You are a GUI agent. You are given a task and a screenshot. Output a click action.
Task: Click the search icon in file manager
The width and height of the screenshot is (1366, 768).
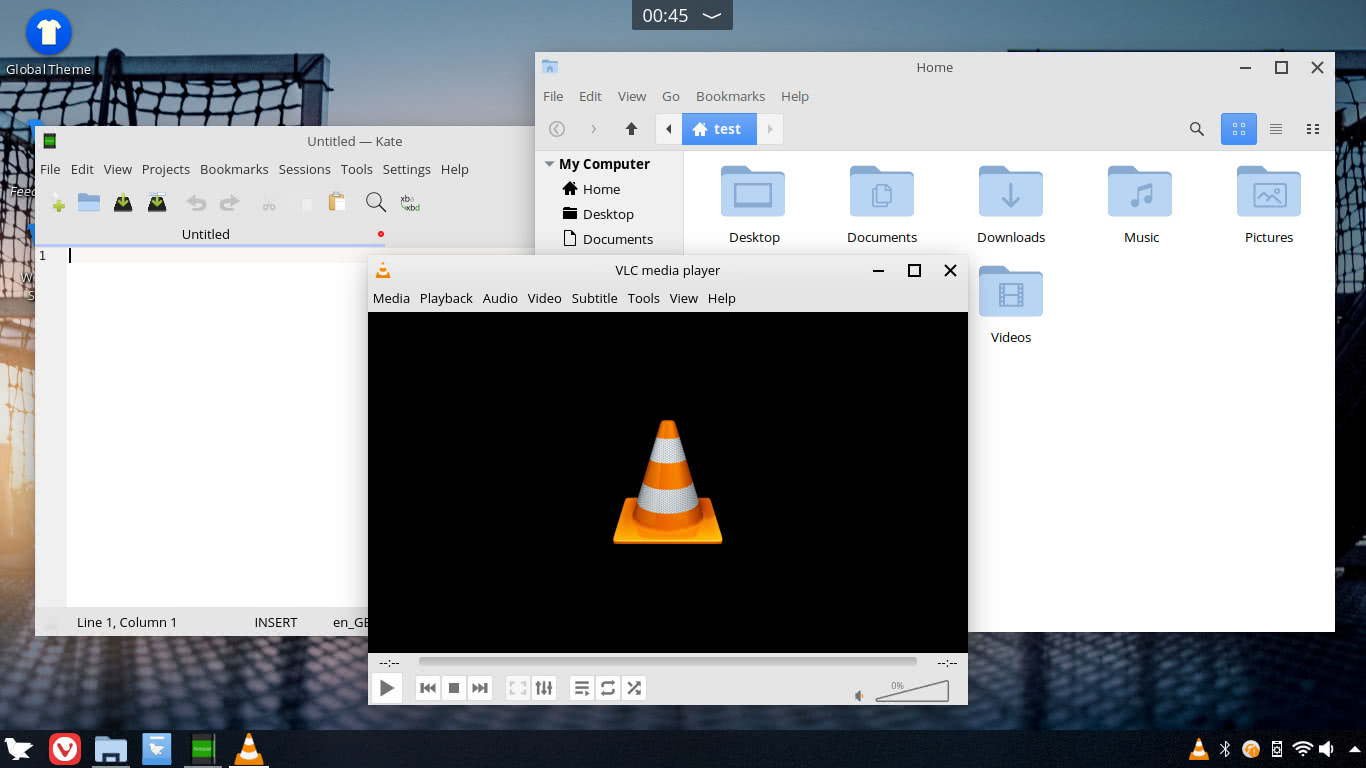pos(1197,129)
